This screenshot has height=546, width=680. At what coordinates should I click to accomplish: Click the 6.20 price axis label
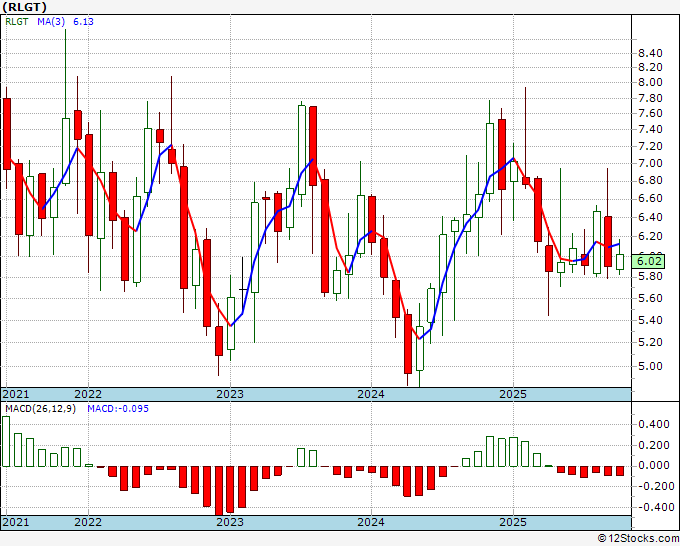650,237
